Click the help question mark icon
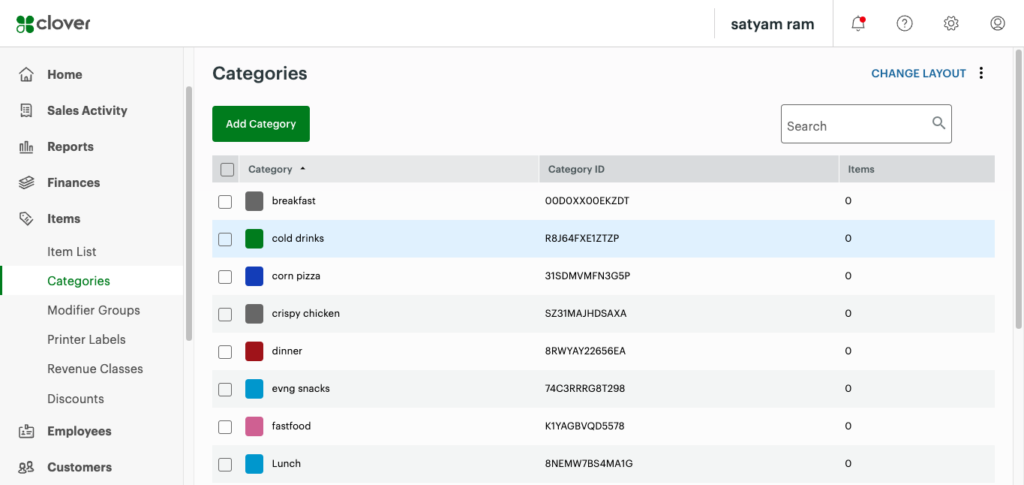The width and height of the screenshot is (1024, 485). point(904,23)
